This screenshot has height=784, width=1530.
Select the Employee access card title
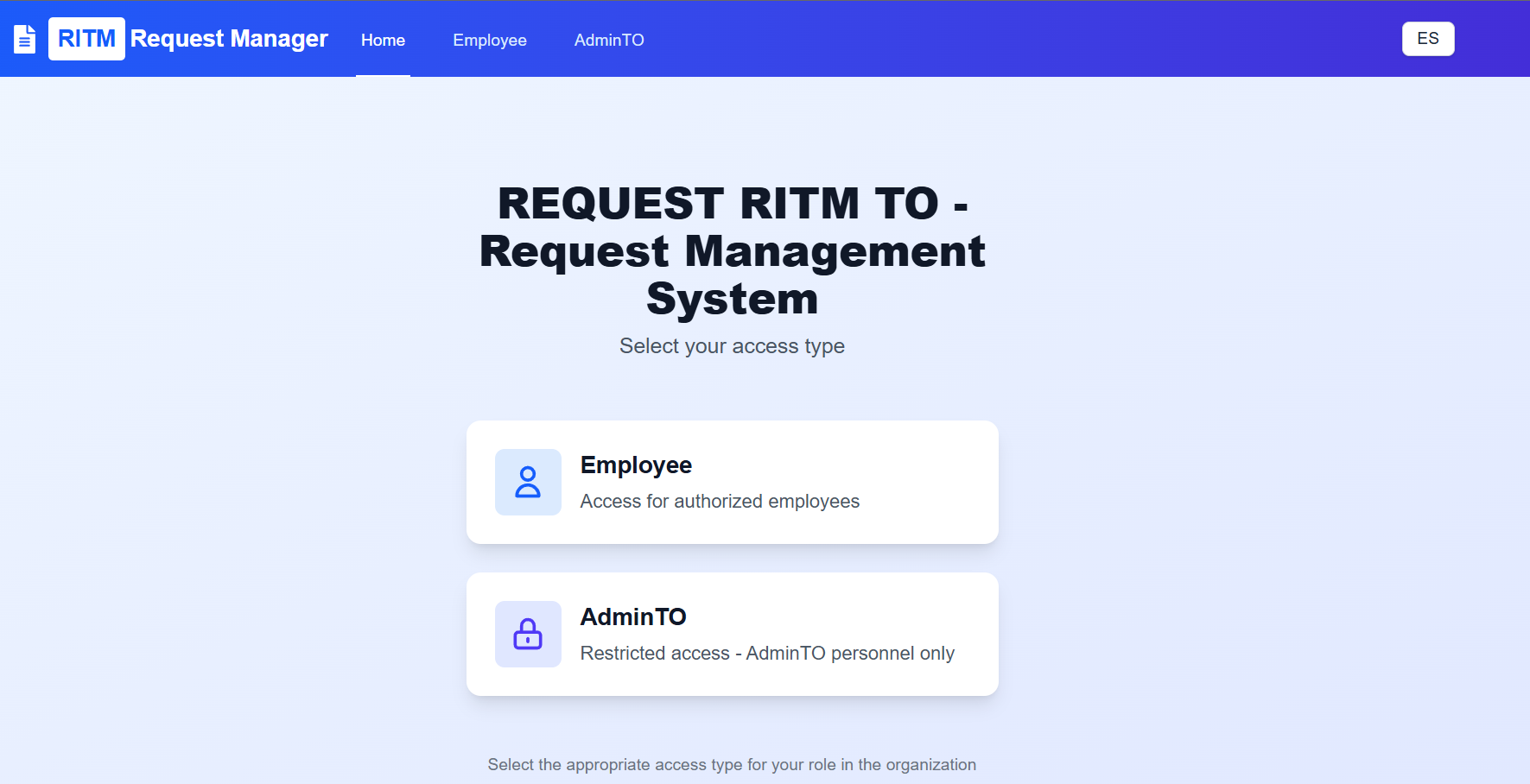coord(636,465)
